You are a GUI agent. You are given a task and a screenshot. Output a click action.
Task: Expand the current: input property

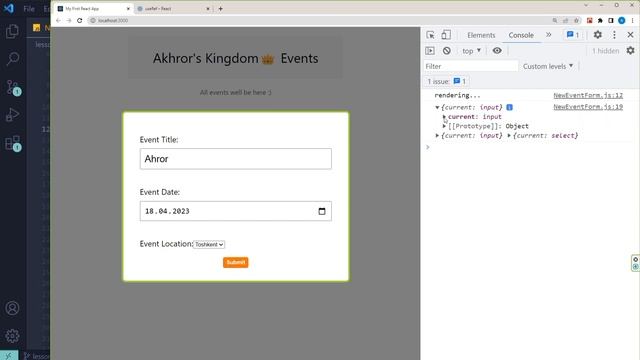coord(444,117)
